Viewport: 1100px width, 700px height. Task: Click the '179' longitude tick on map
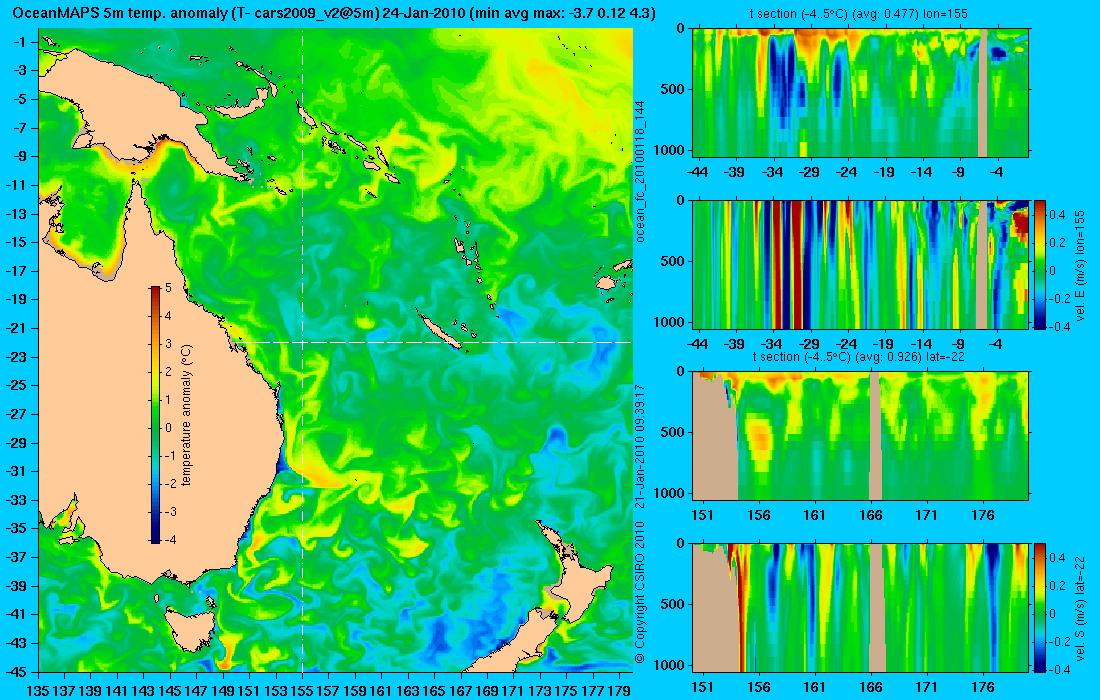[619, 691]
